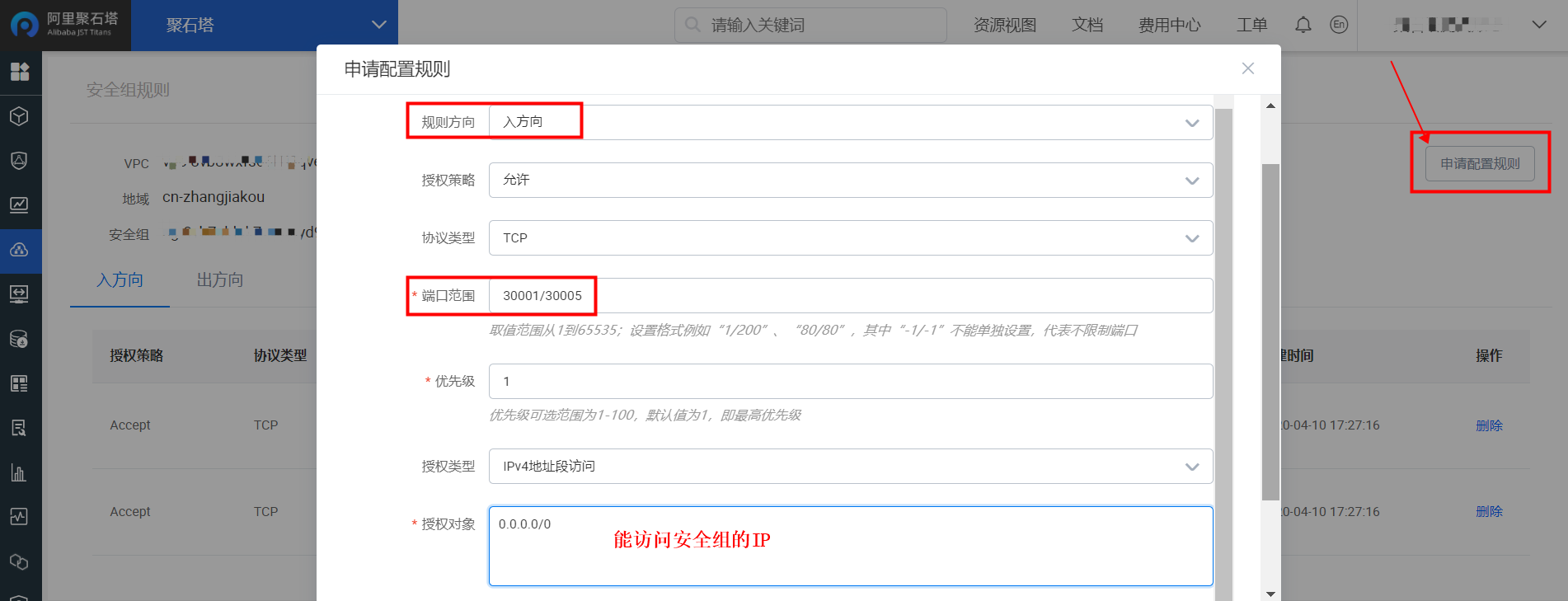The image size is (1568, 601).
Task: Click 删除 link for first rule row
Action: [x=1489, y=425]
